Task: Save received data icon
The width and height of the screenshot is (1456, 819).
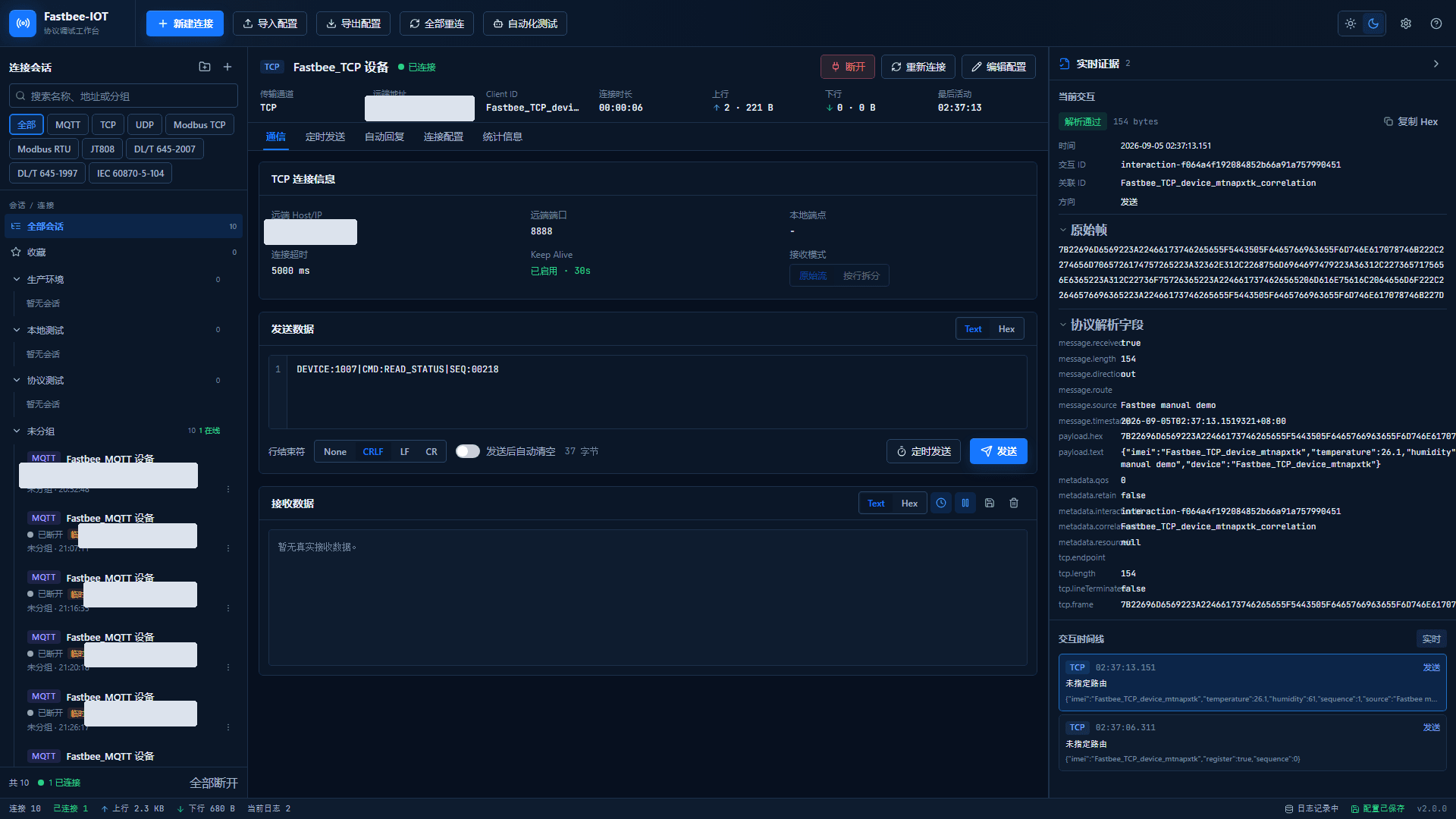Action: pyautogui.click(x=990, y=503)
